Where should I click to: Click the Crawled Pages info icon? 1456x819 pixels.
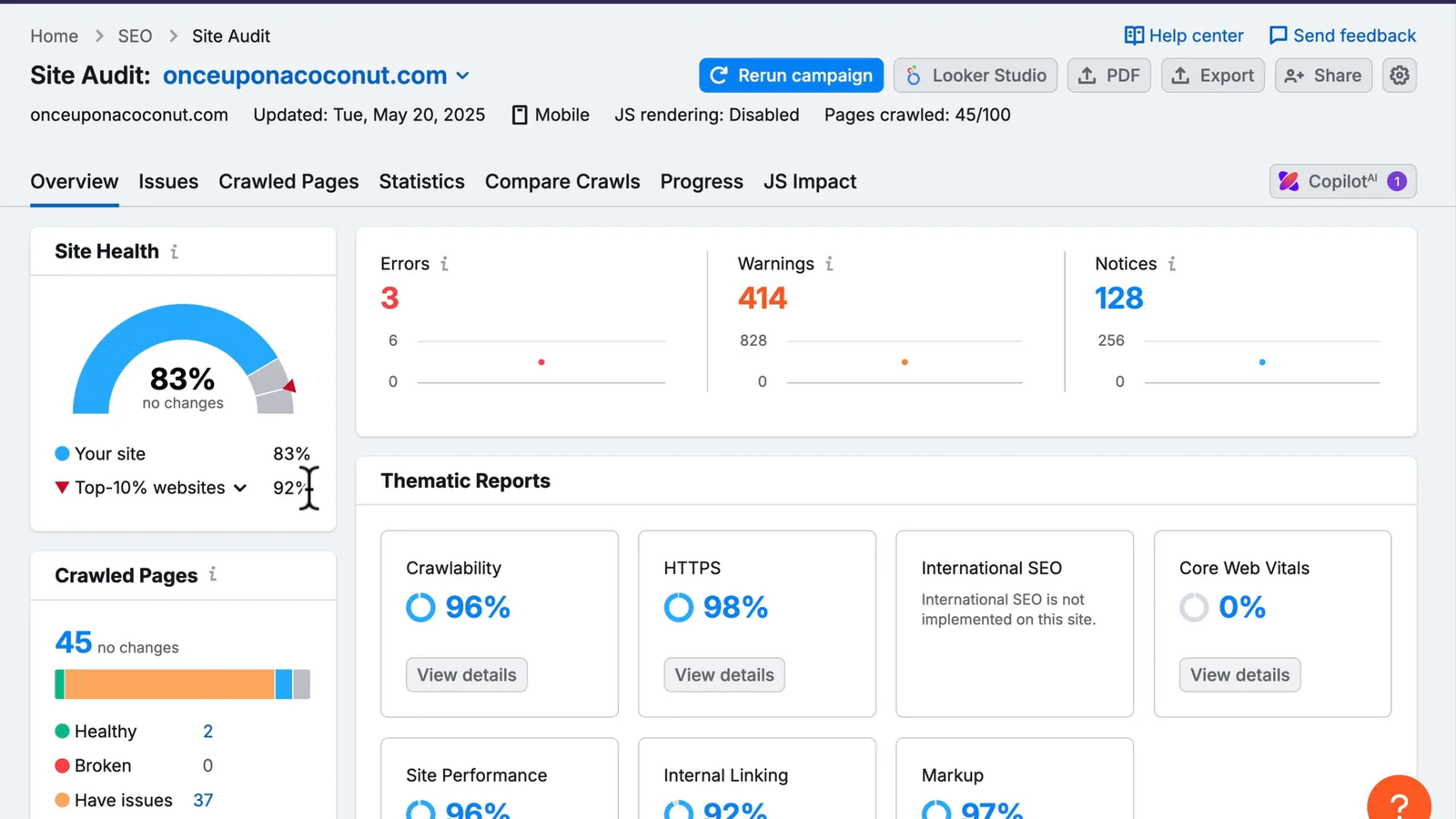212,574
